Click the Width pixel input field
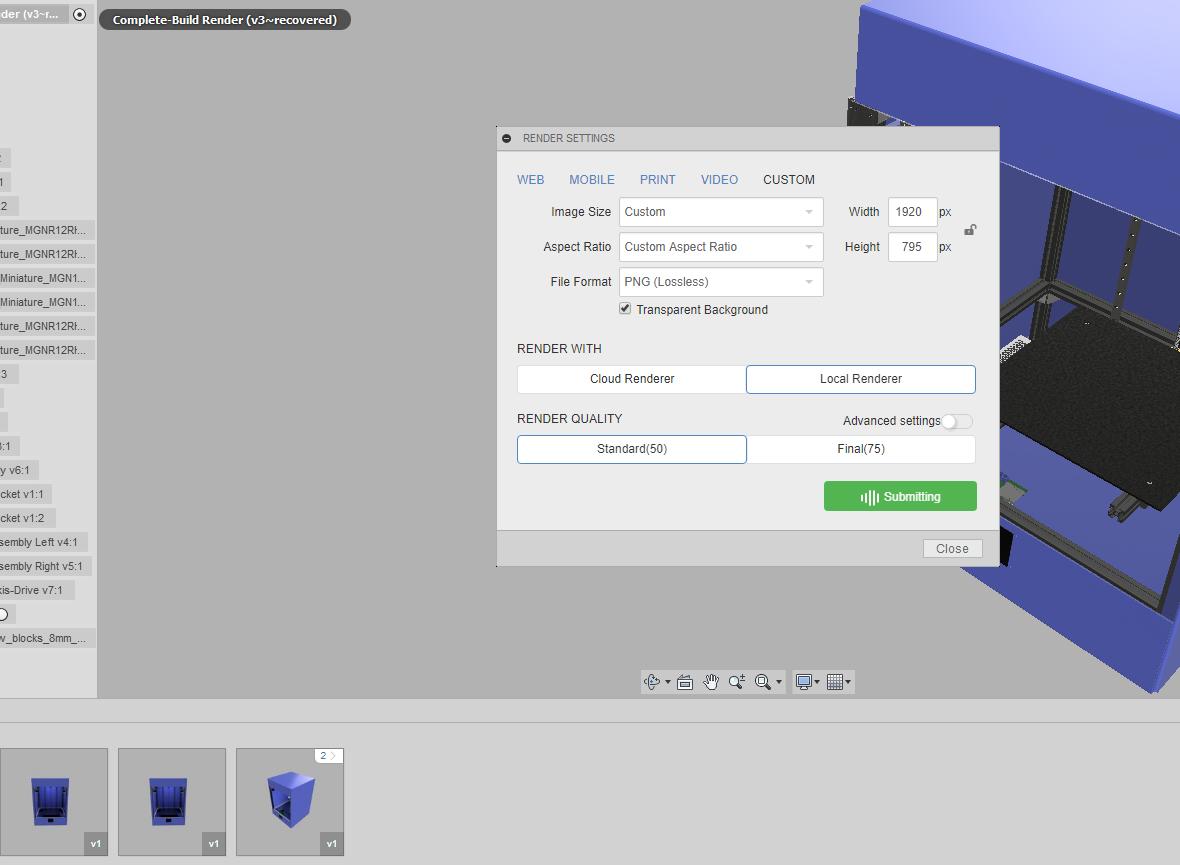This screenshot has width=1180, height=865. point(911,212)
